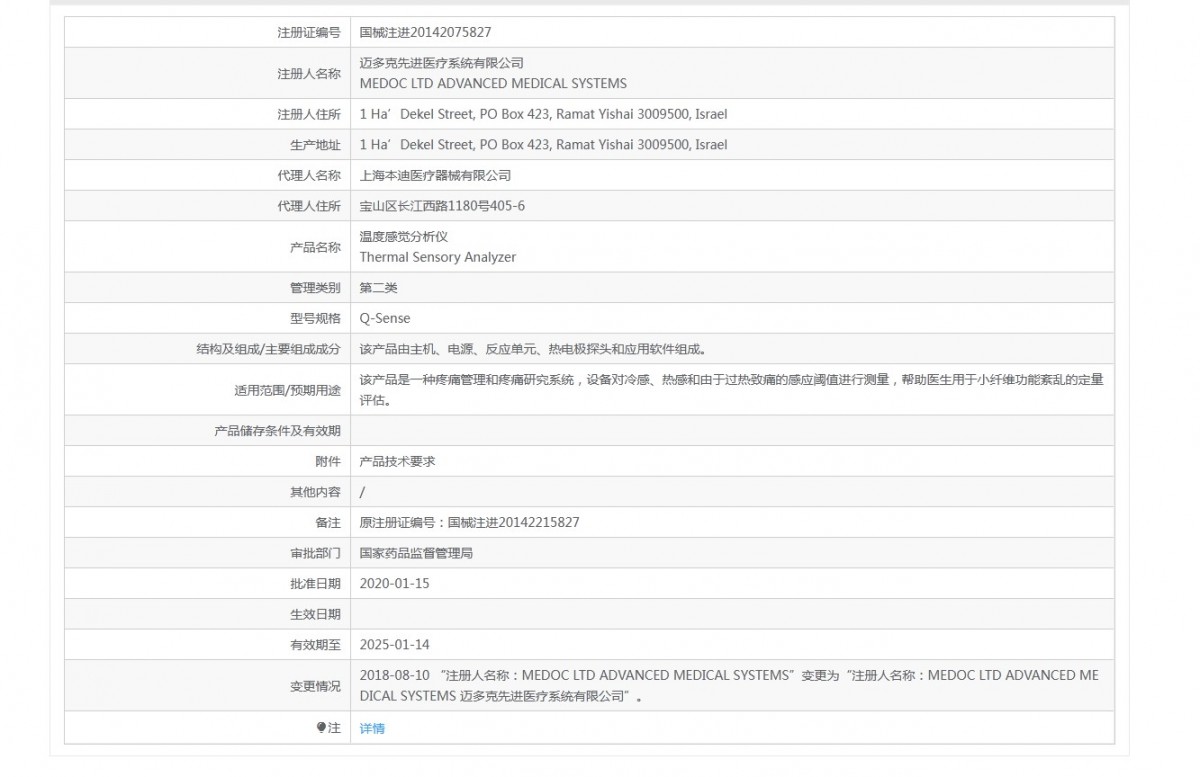Click the approval date 2020-01-15

pos(394,583)
